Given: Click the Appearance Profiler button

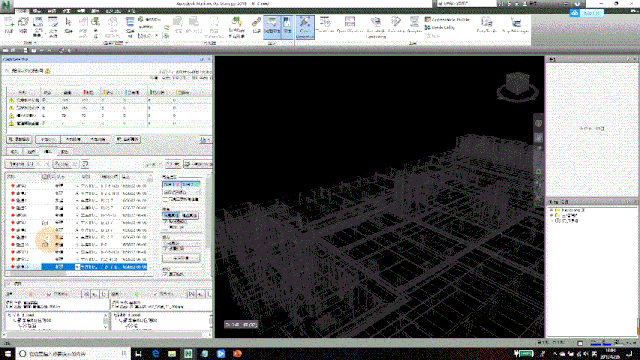Looking at the screenshot, I should (448, 19).
